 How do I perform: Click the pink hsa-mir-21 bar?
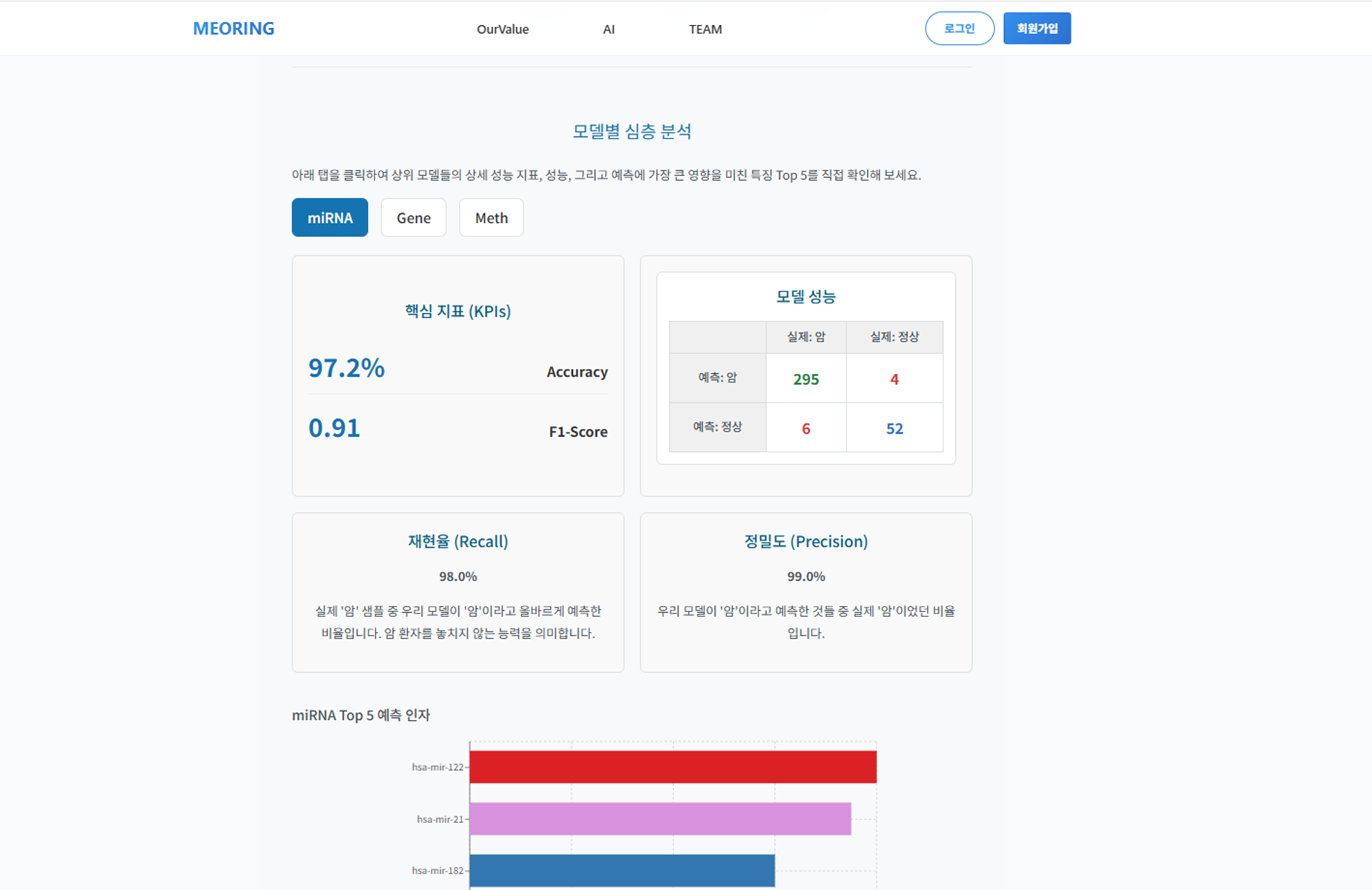[660, 819]
